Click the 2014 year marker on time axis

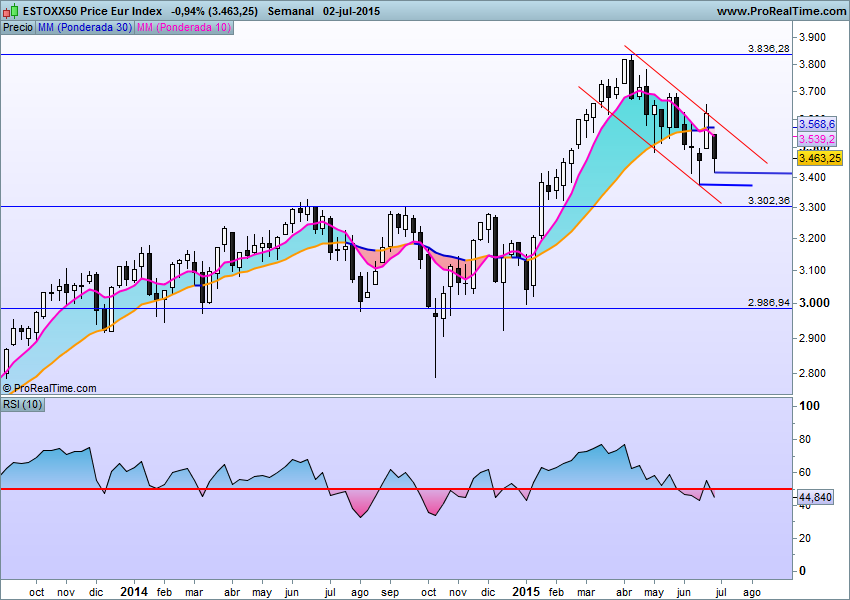(x=134, y=591)
